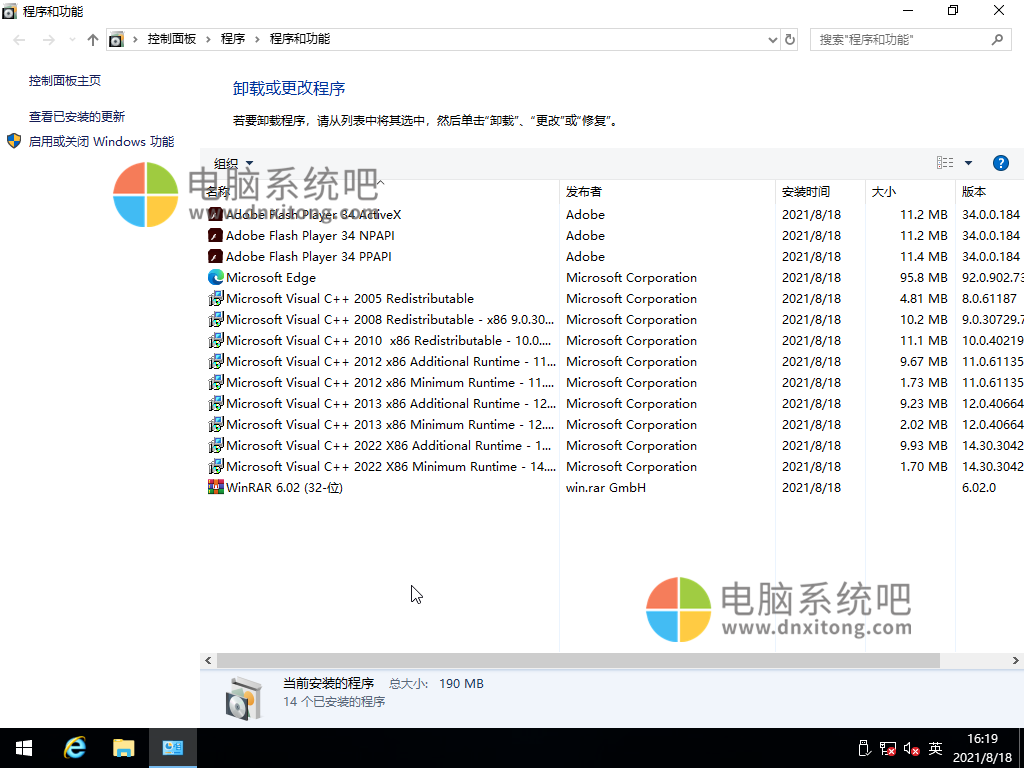The width and height of the screenshot is (1024, 768).
Task: Open the more view options dropdown arrow
Action: click(x=966, y=163)
